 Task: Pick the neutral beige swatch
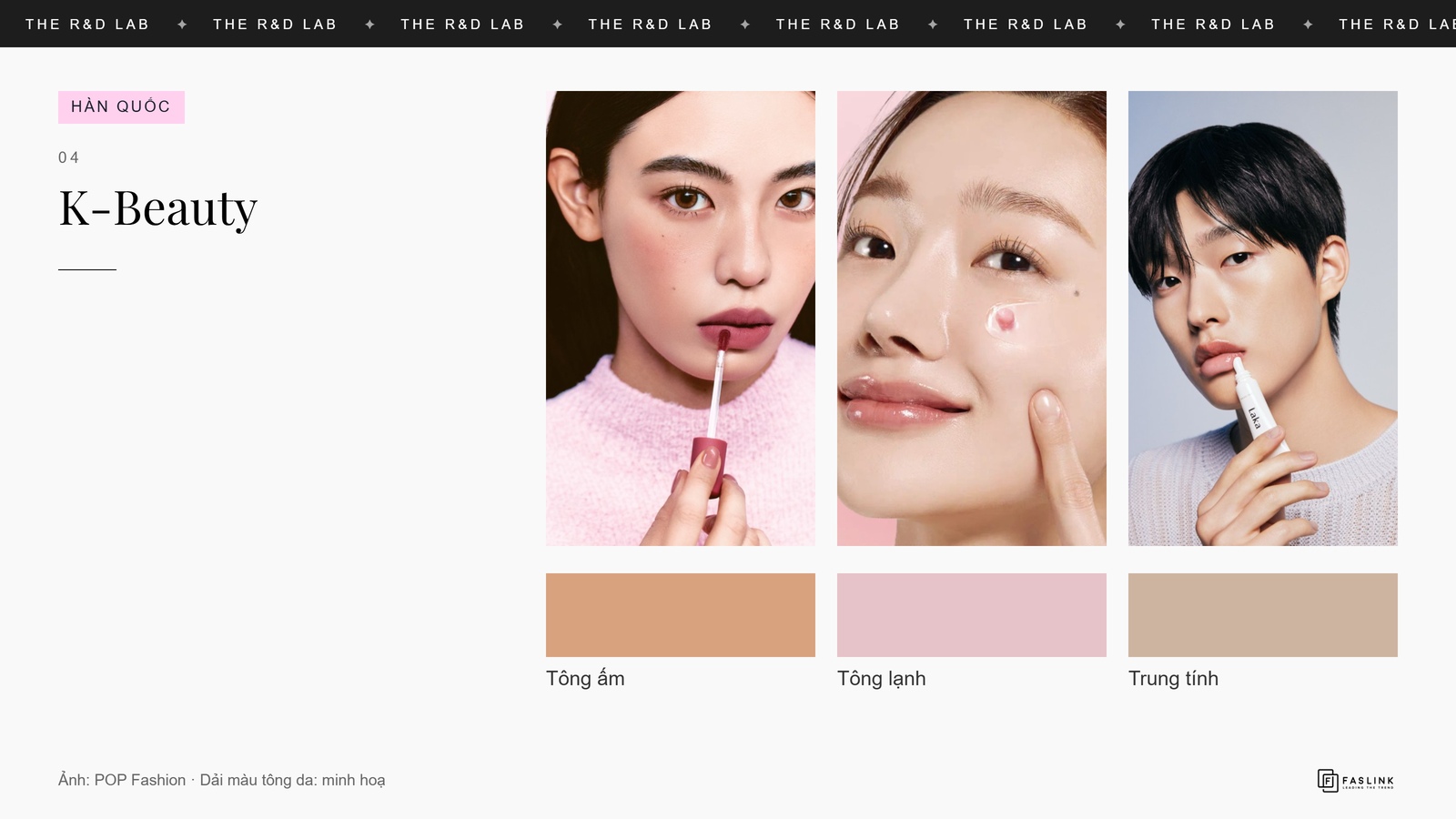[x=1263, y=615]
